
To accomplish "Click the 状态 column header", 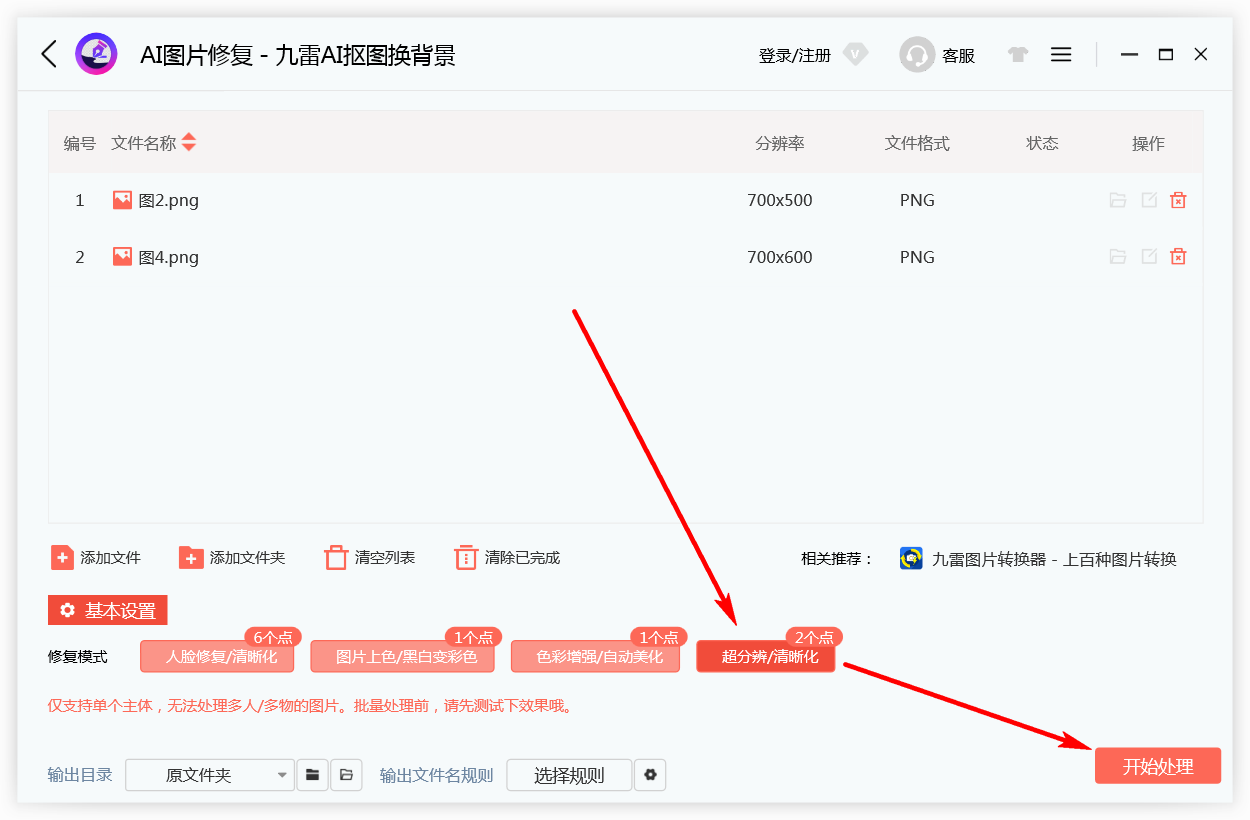I will coord(1042,143).
